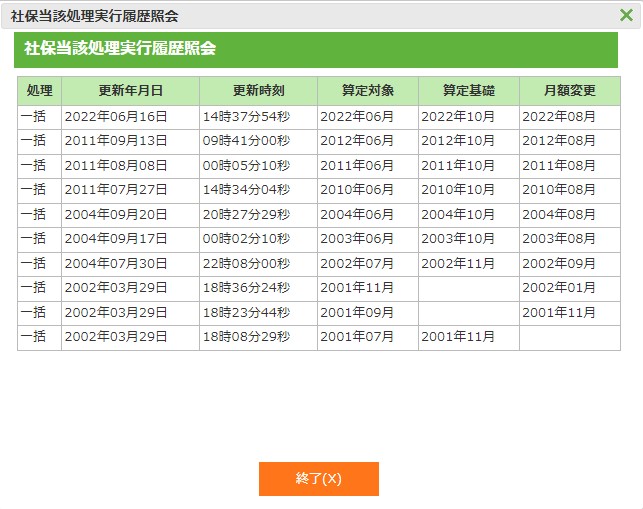Close the dialog with the green X icon

pyautogui.click(x=626, y=15)
